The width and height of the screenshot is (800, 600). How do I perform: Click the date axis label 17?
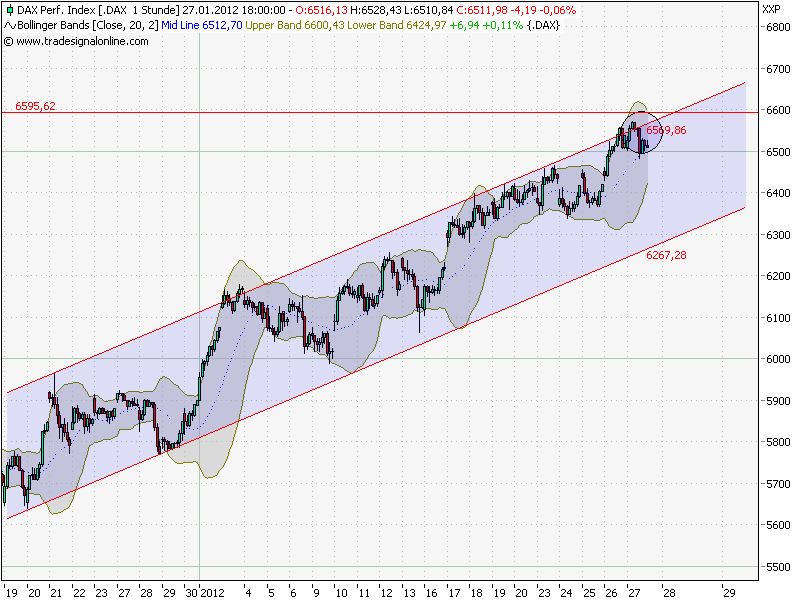pyautogui.click(x=454, y=593)
